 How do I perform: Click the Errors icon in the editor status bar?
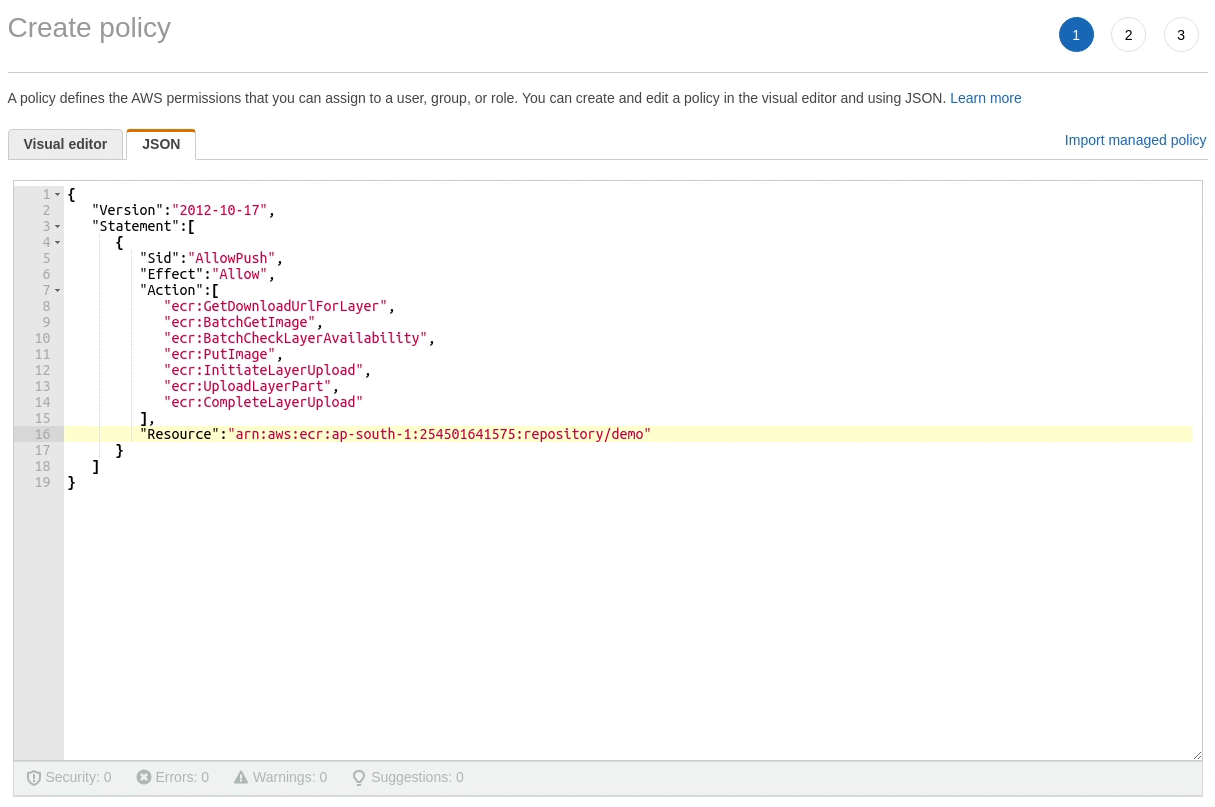point(142,777)
